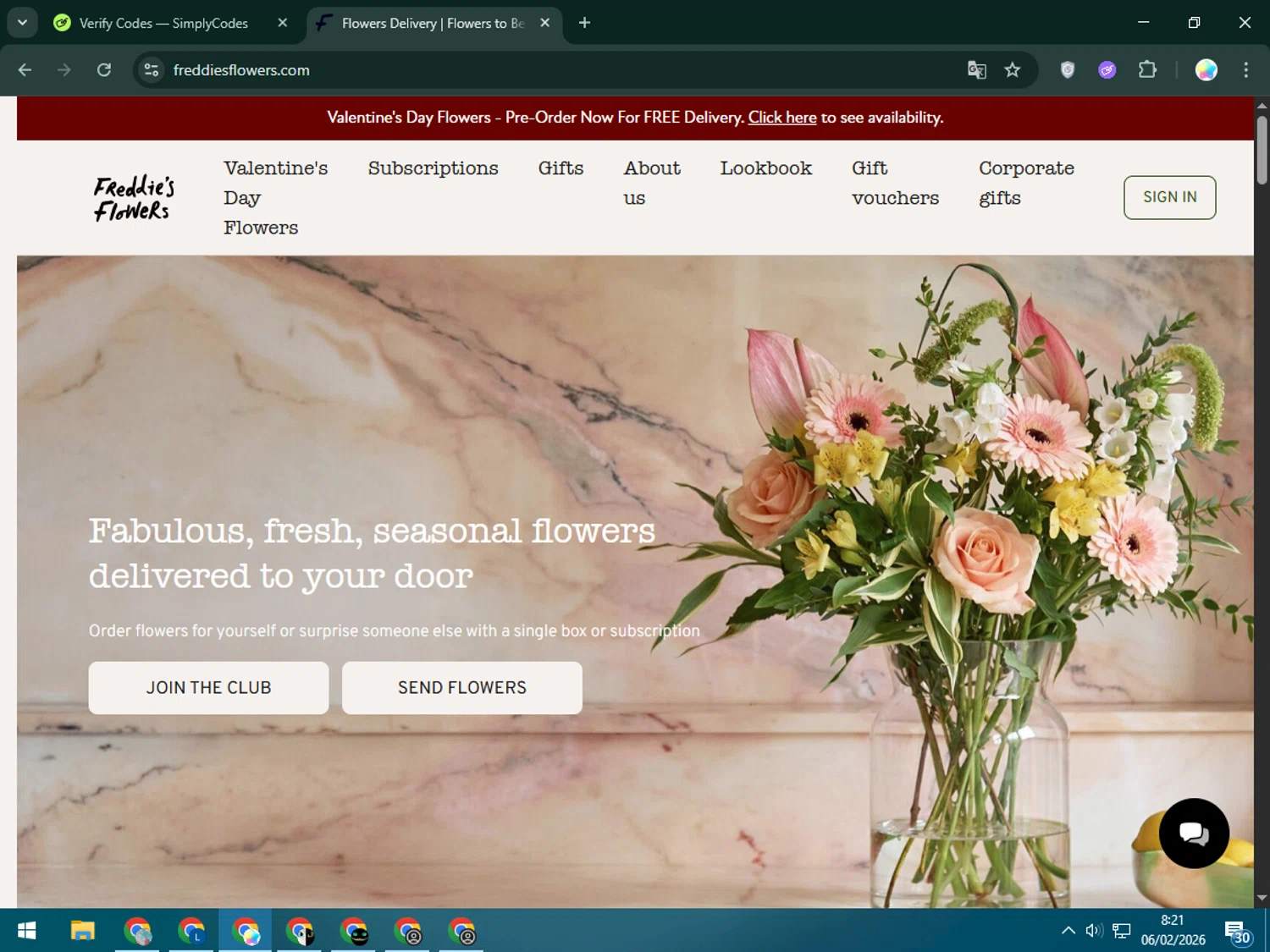Open the Chrome profile avatar
Screen dimensions: 1270x952
pyautogui.click(x=1206, y=70)
